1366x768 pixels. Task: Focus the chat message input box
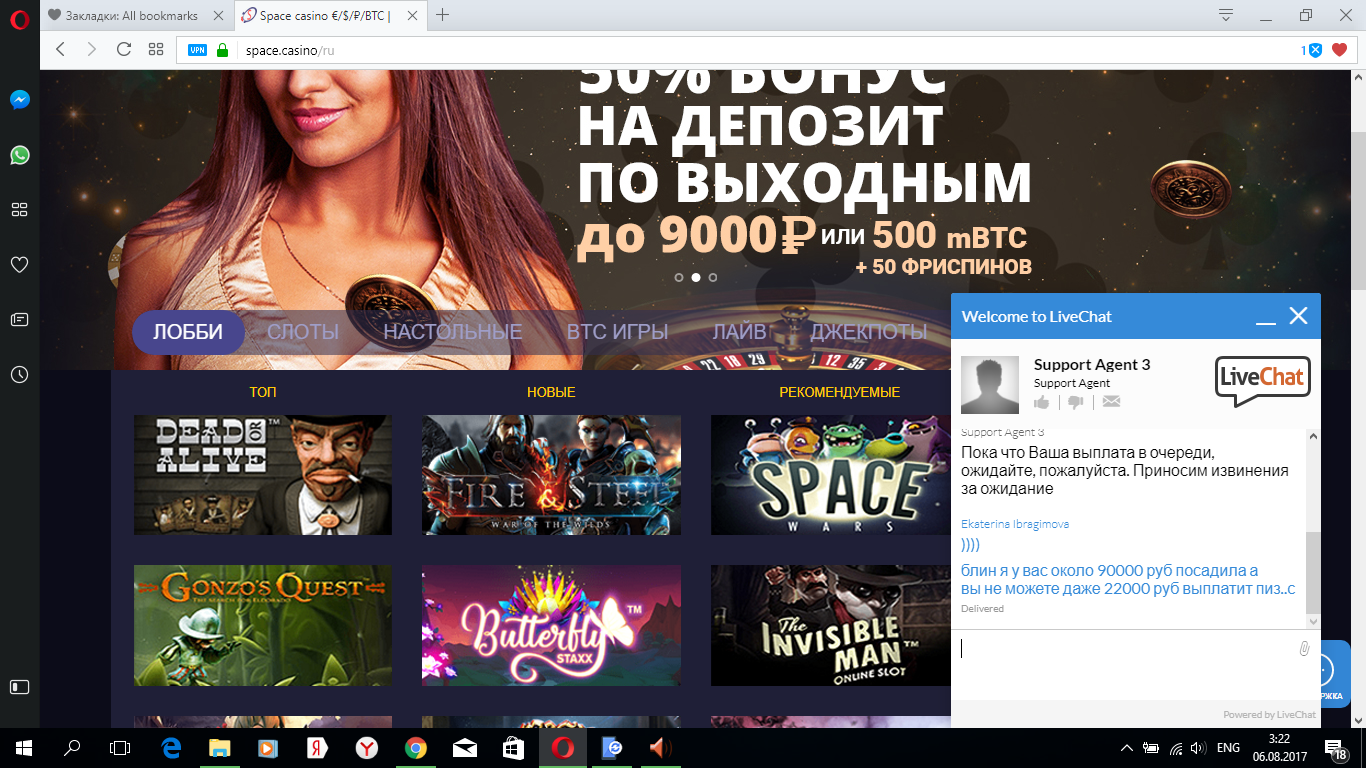click(1125, 663)
